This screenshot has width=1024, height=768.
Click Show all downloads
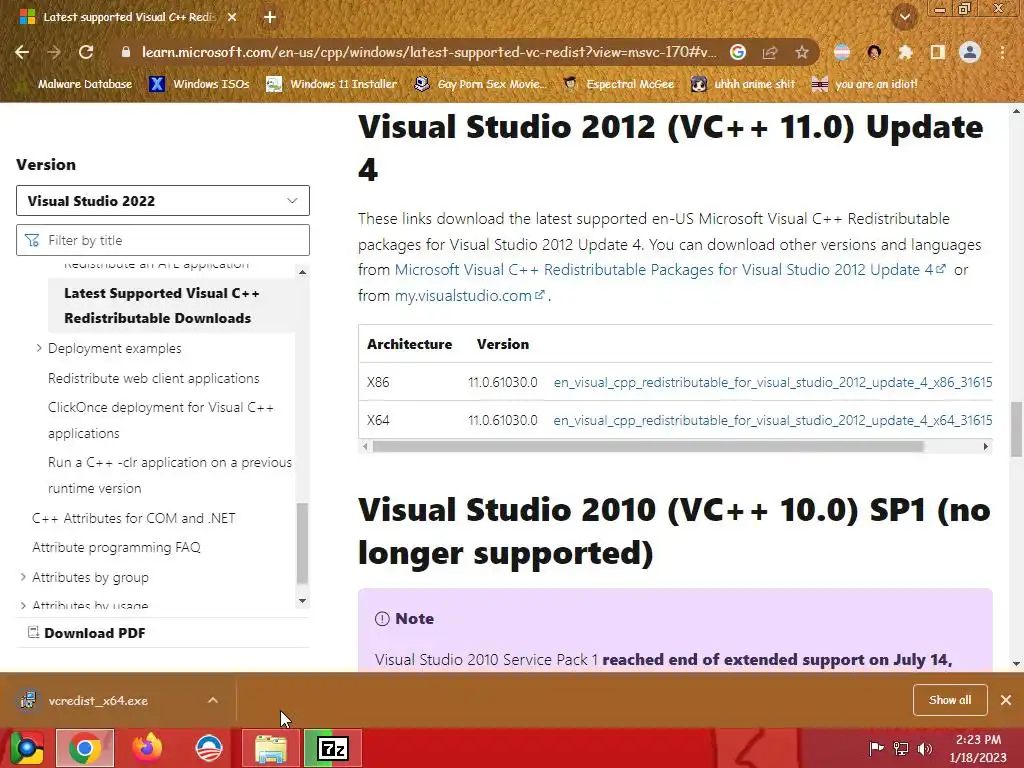coord(950,700)
